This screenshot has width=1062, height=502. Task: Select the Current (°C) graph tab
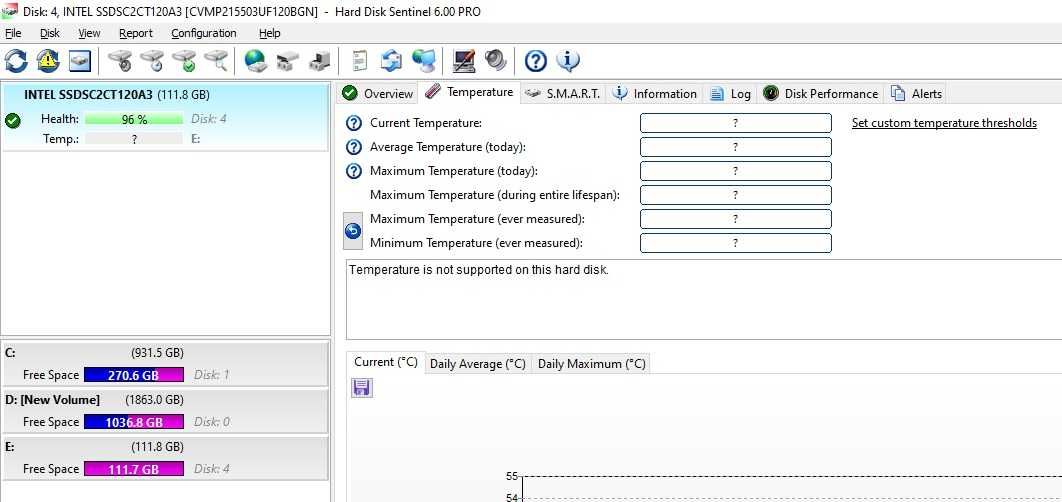385,362
